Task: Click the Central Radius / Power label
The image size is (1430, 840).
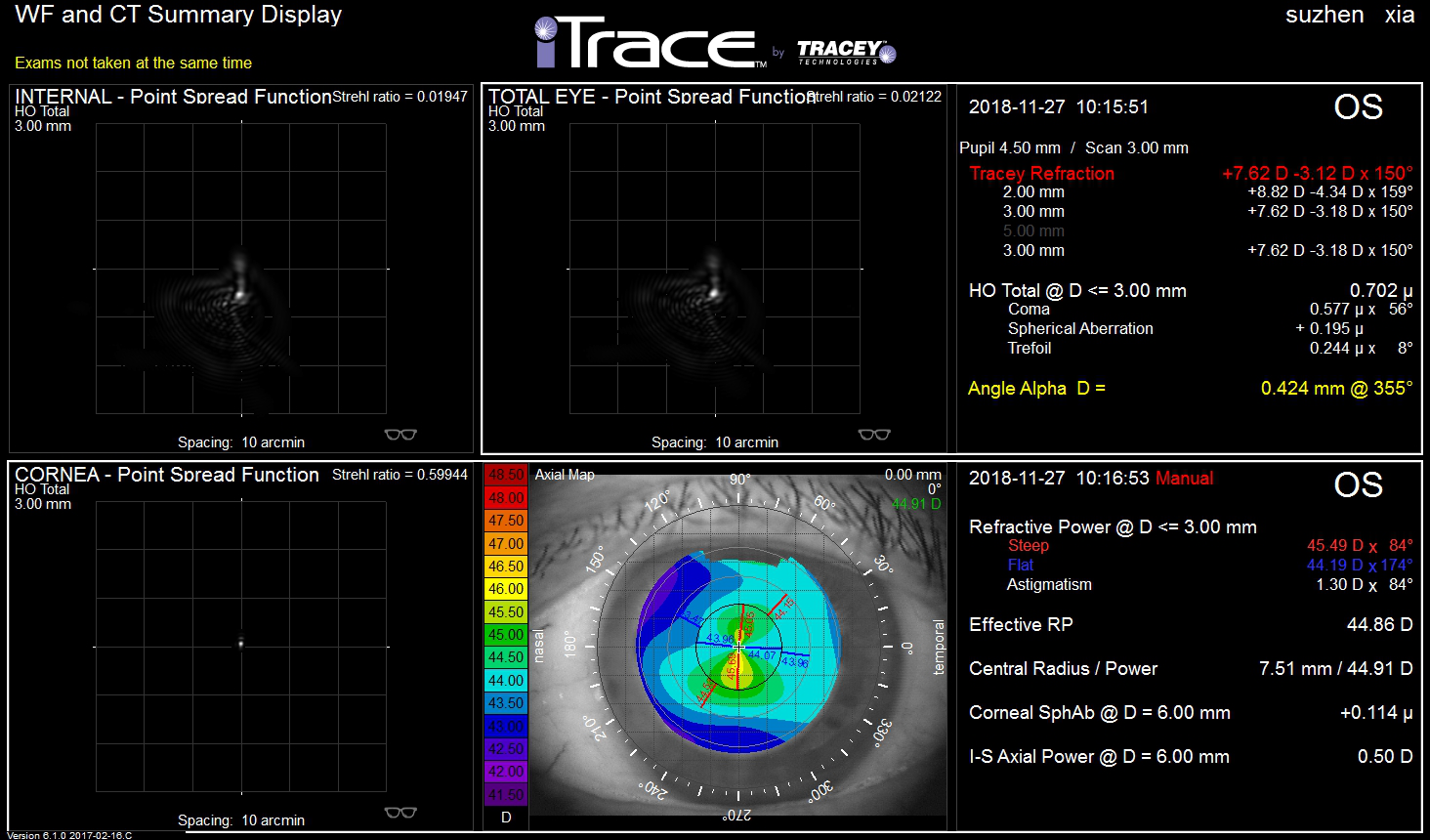Action: [1063, 669]
